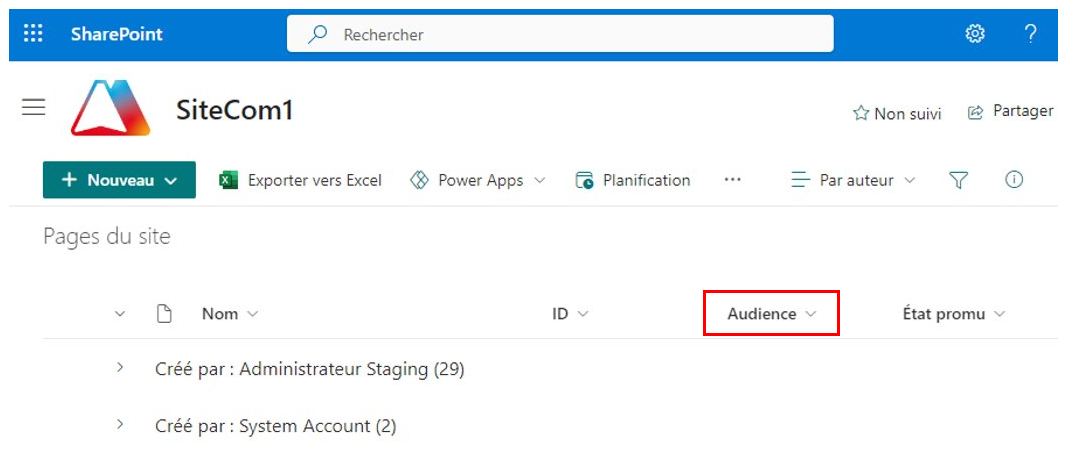Click the file type column icon
The height and width of the screenshot is (460, 1065).
pyautogui.click(x=164, y=313)
